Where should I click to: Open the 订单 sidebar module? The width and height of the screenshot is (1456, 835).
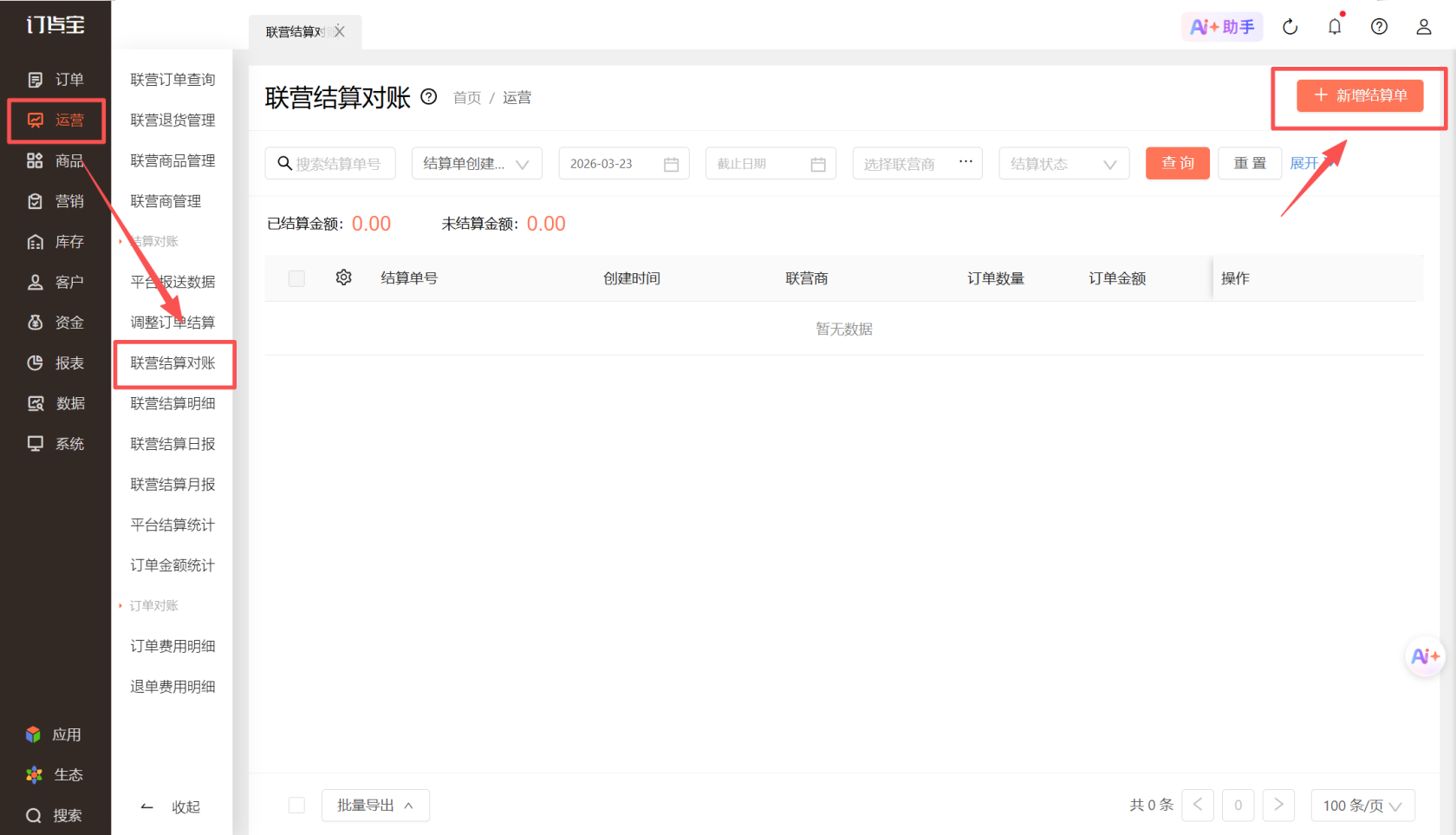(x=55, y=80)
